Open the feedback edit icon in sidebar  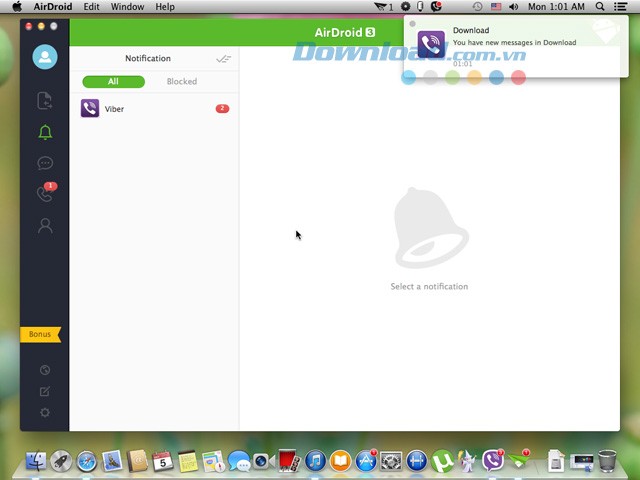[x=44, y=391]
